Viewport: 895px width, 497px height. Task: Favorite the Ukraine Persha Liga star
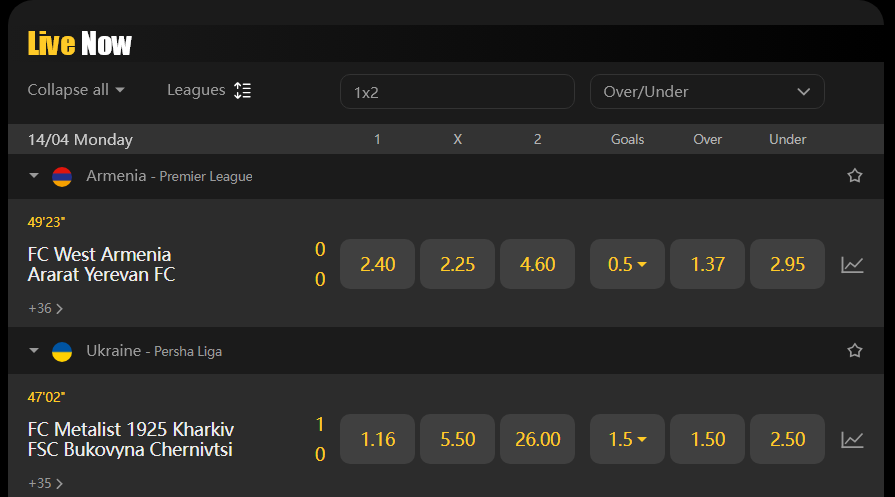[854, 350]
